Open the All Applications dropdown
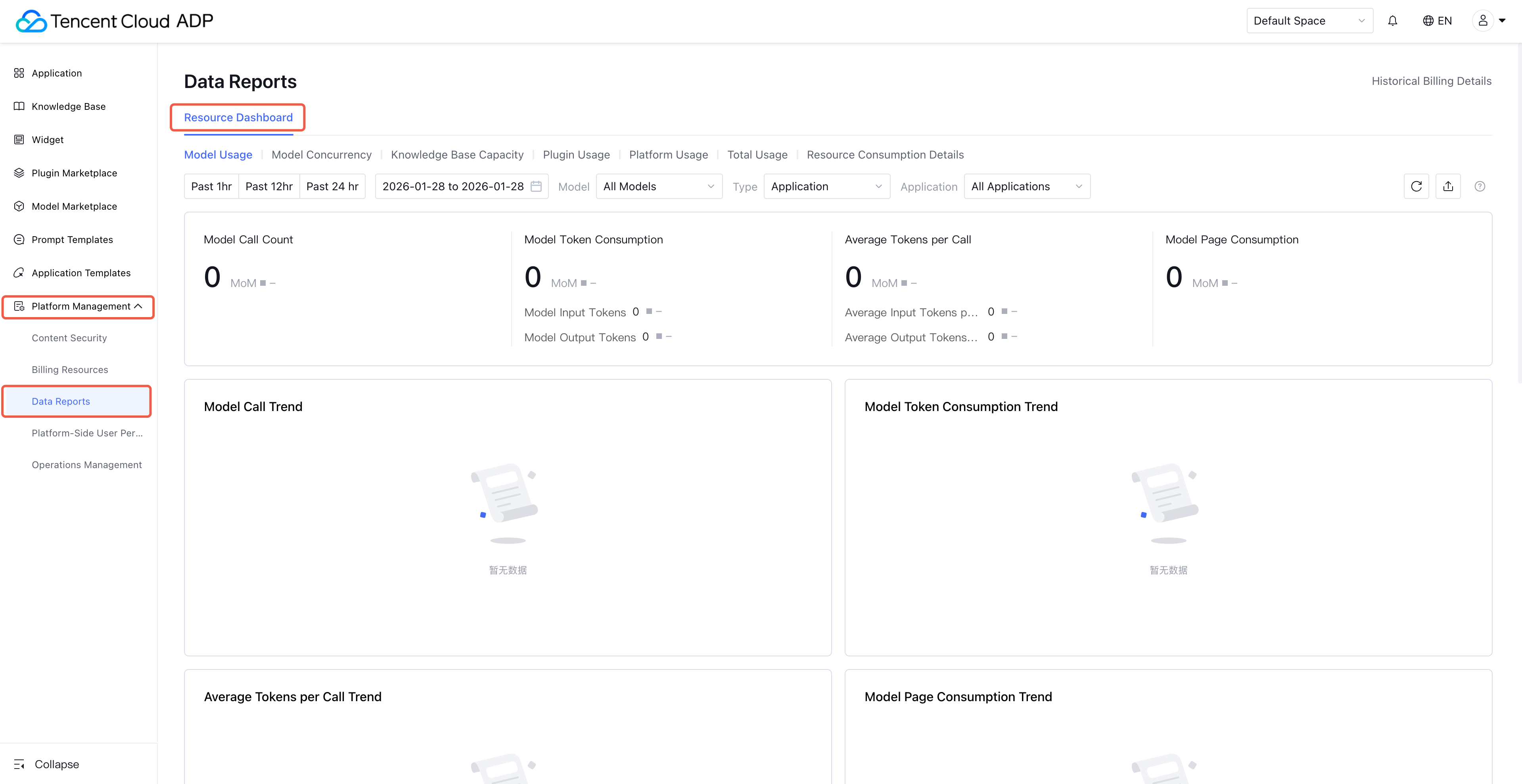The width and height of the screenshot is (1522, 784). (x=1026, y=187)
